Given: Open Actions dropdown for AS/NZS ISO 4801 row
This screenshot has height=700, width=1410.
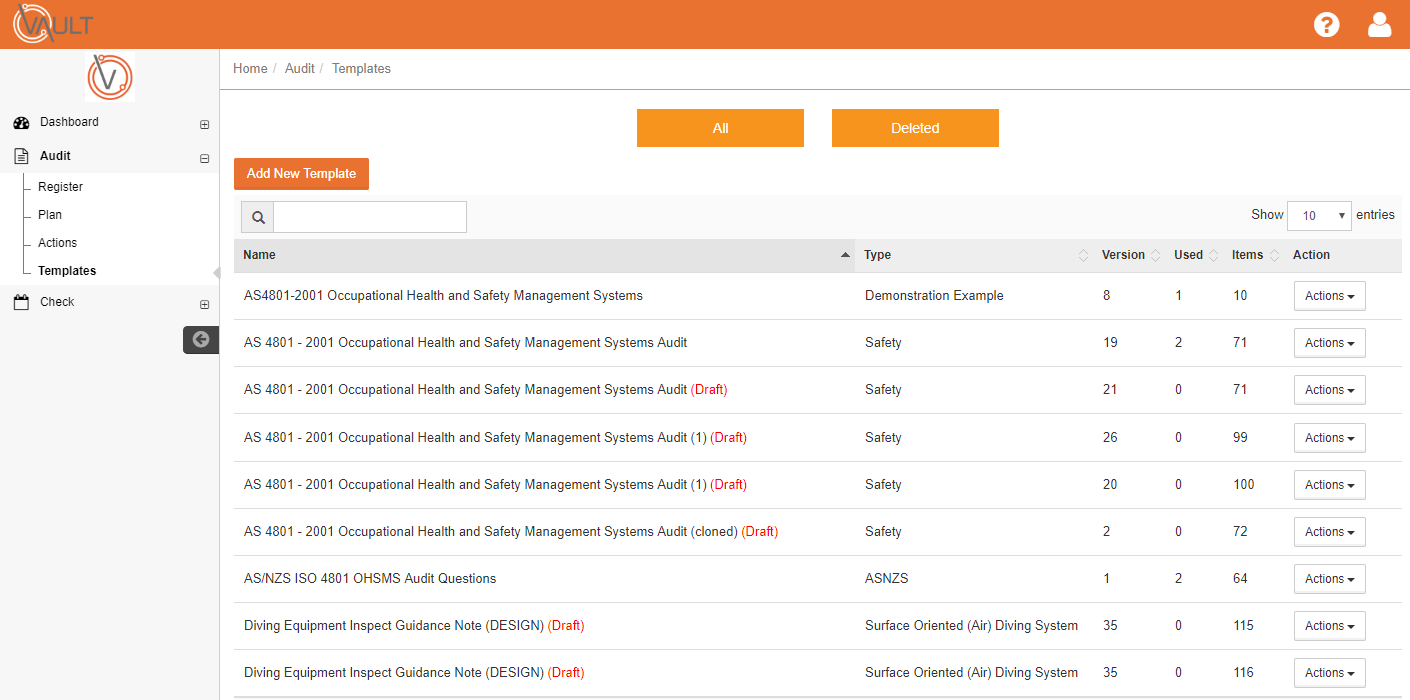Looking at the screenshot, I should point(1329,579).
